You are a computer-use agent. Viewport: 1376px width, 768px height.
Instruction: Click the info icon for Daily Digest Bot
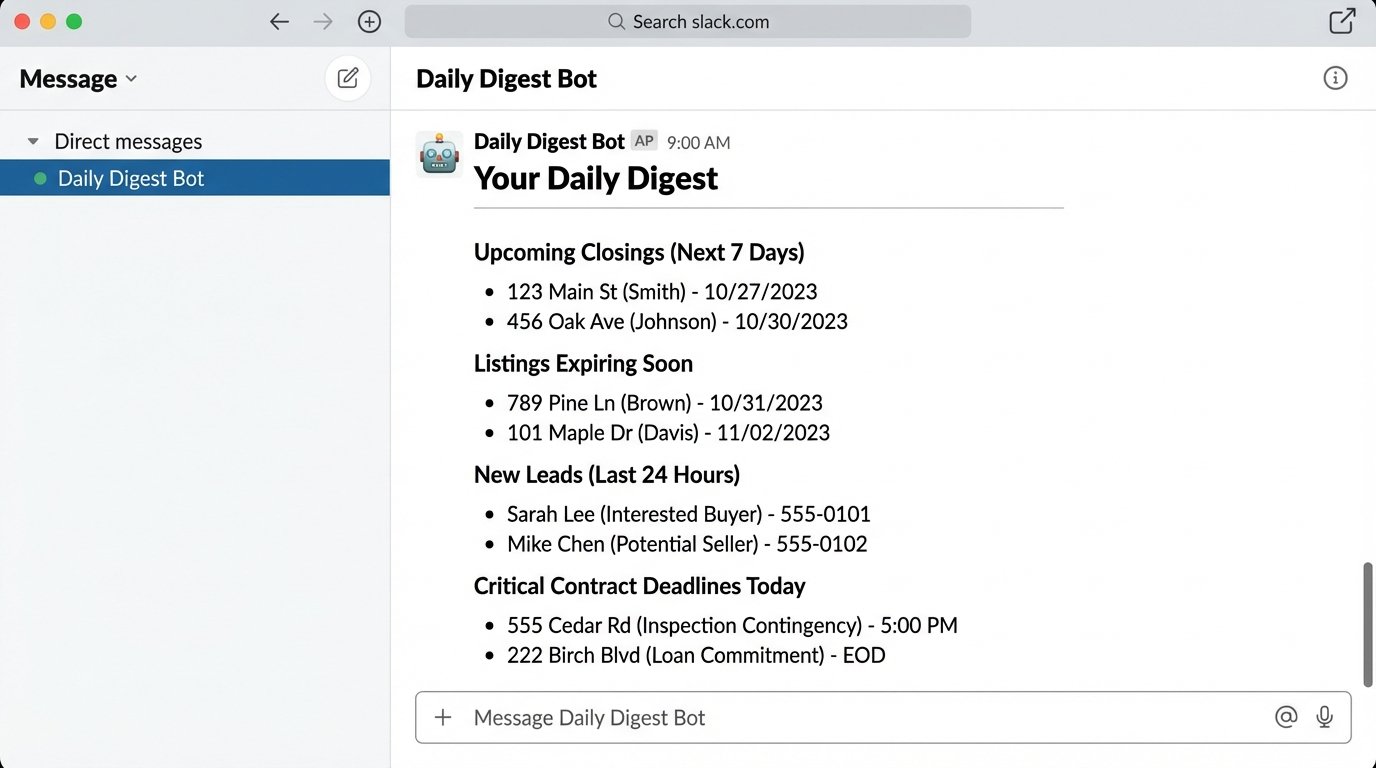click(x=1335, y=77)
